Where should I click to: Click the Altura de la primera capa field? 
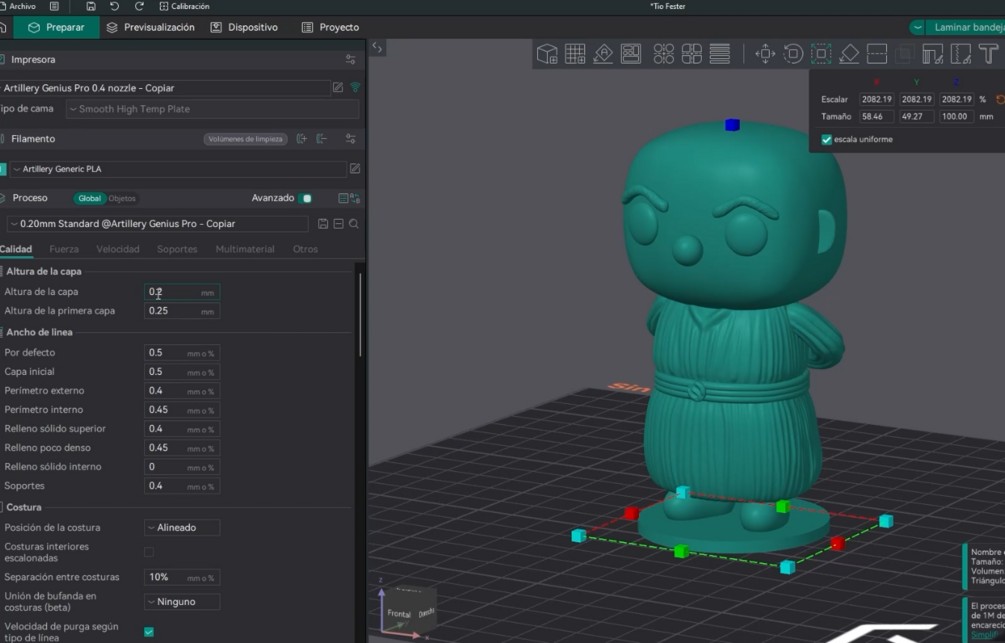182,311
